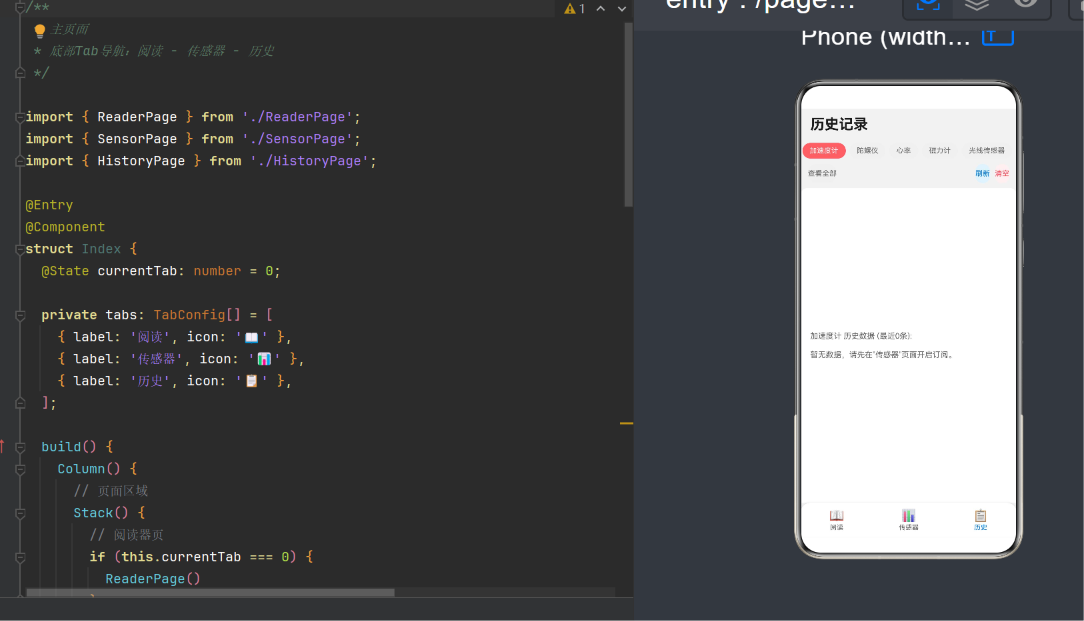Select the 心率 chip in phone preview
1084x621 pixels.
[x=904, y=151]
